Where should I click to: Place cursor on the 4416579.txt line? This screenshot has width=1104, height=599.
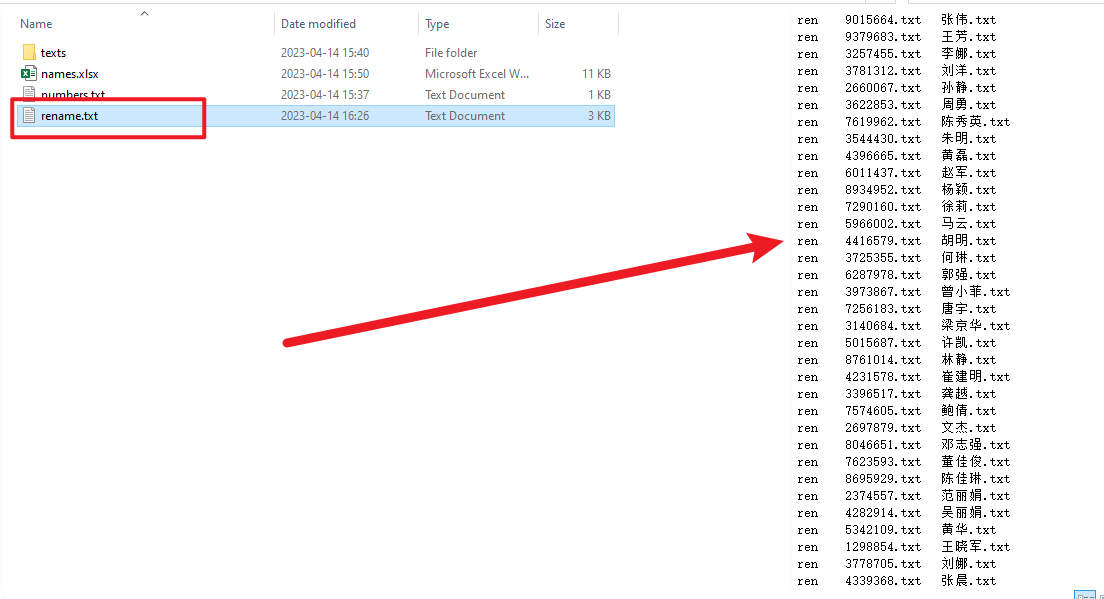pyautogui.click(x=882, y=241)
